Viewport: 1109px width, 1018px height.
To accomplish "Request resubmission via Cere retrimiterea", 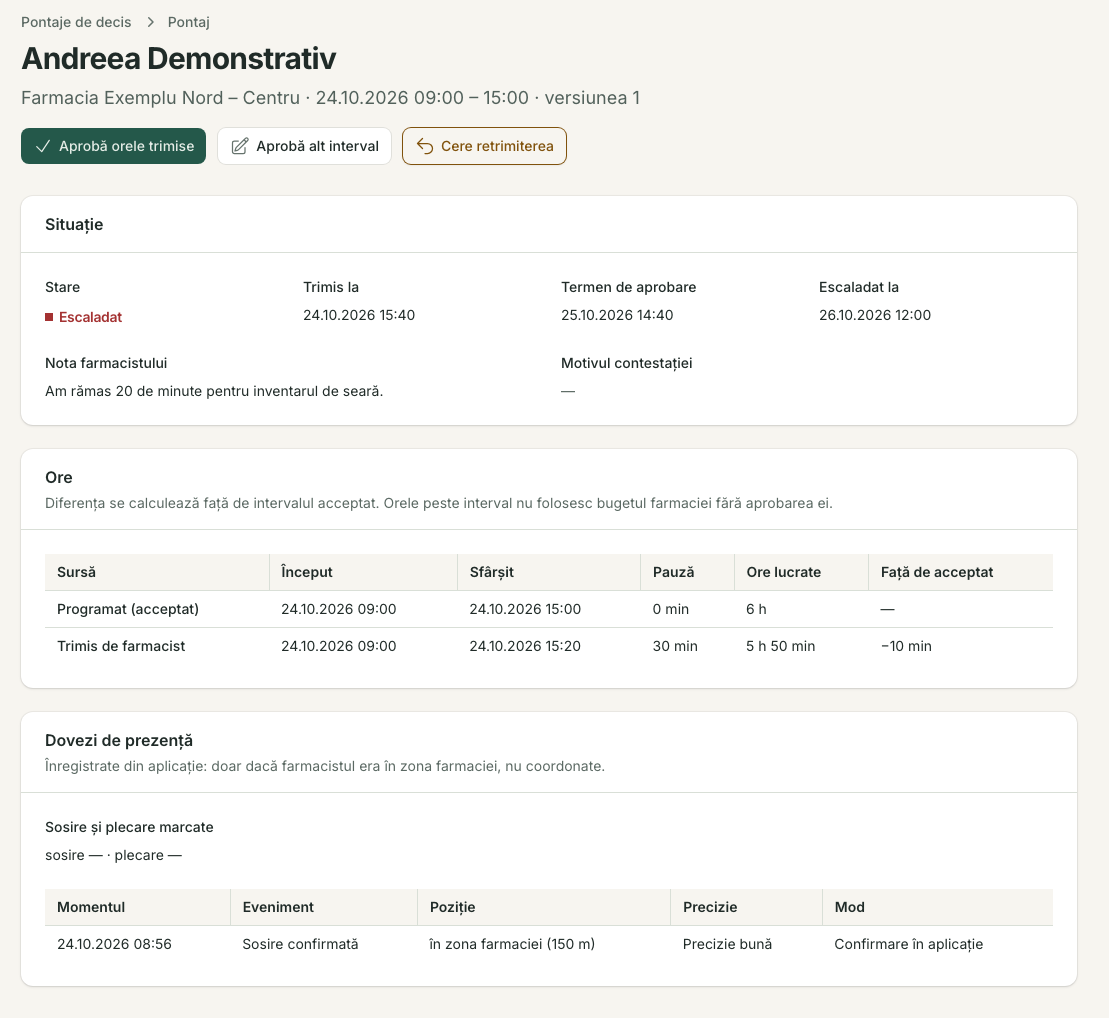I will 484,146.
